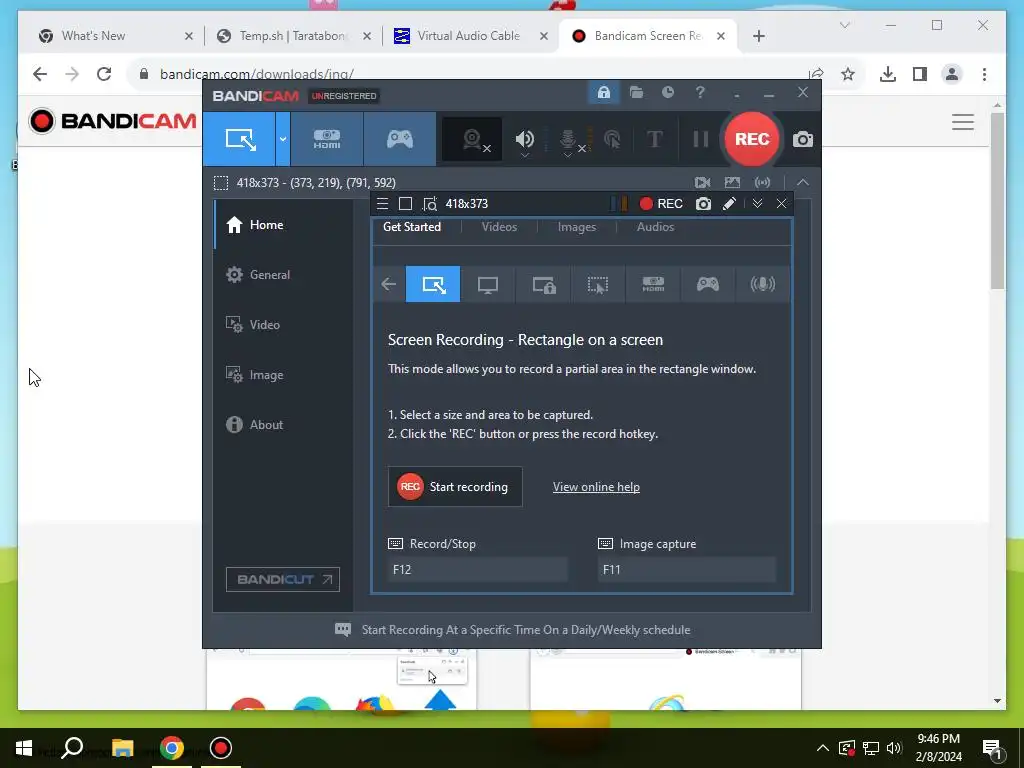
Task: Open View online help link
Action: coord(596,487)
